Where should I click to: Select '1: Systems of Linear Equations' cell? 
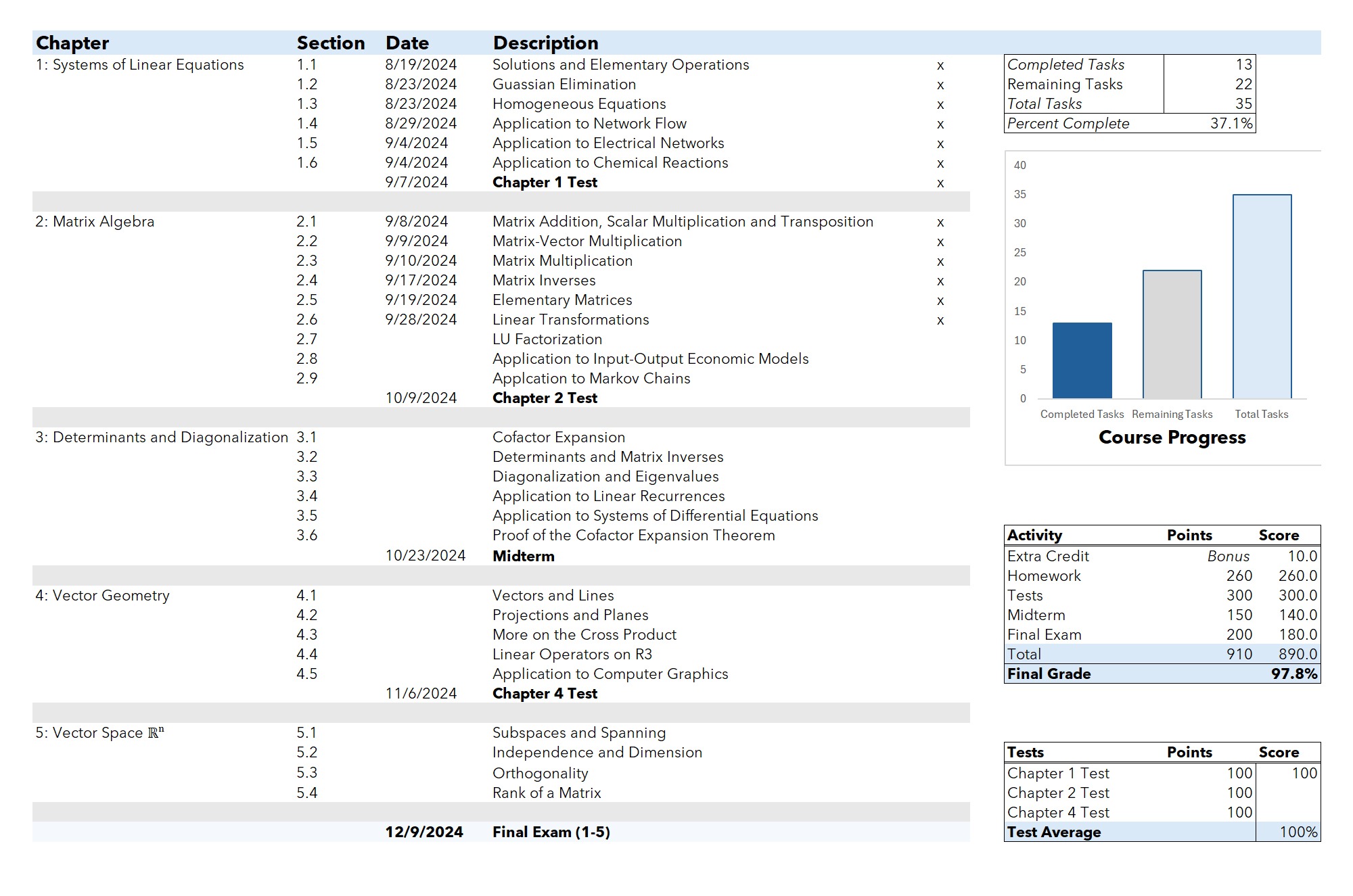point(140,65)
